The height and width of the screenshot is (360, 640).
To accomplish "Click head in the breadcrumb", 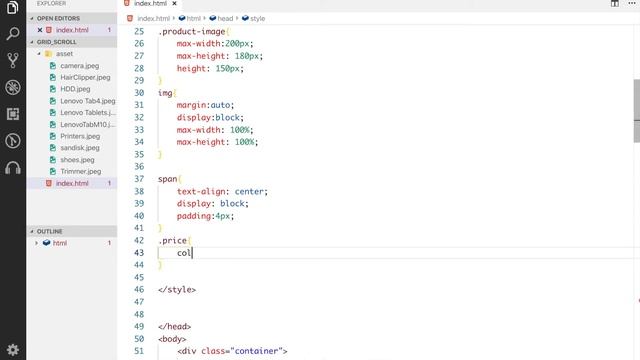I will (x=225, y=18).
